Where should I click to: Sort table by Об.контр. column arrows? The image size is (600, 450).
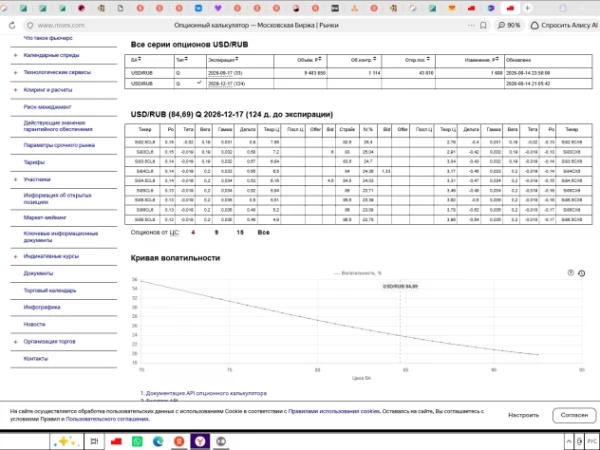click(x=375, y=59)
